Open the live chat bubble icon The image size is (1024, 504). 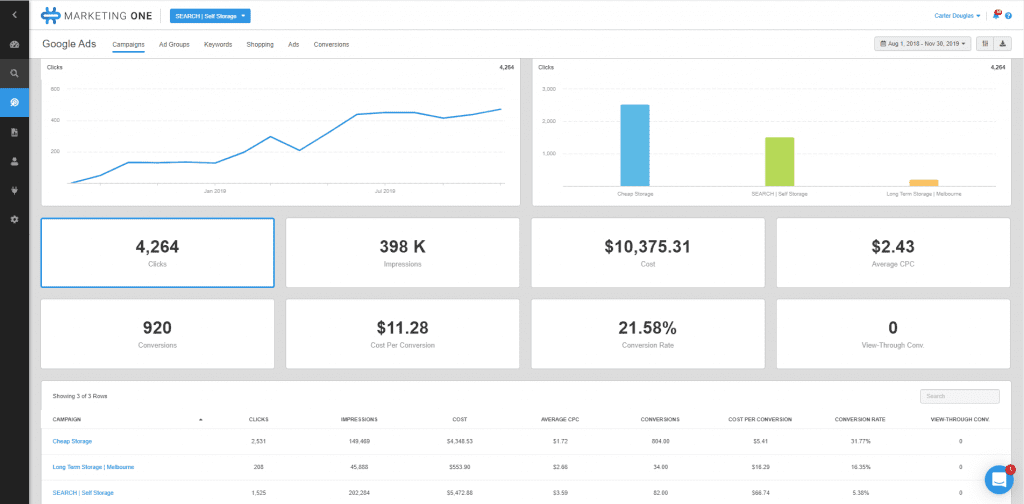(x=999, y=480)
